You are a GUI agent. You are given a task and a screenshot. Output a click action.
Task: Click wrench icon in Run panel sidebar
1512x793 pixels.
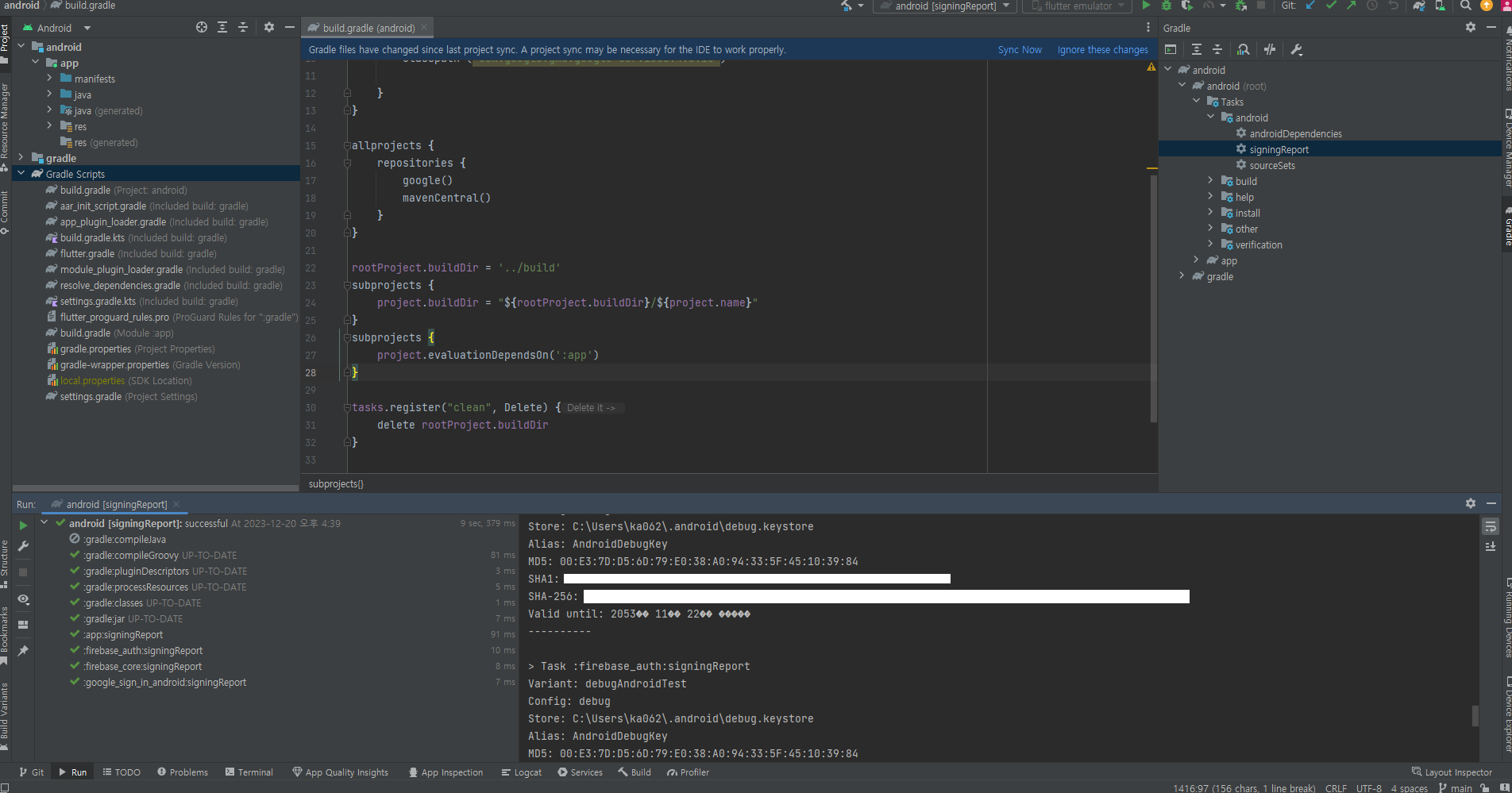[23, 546]
